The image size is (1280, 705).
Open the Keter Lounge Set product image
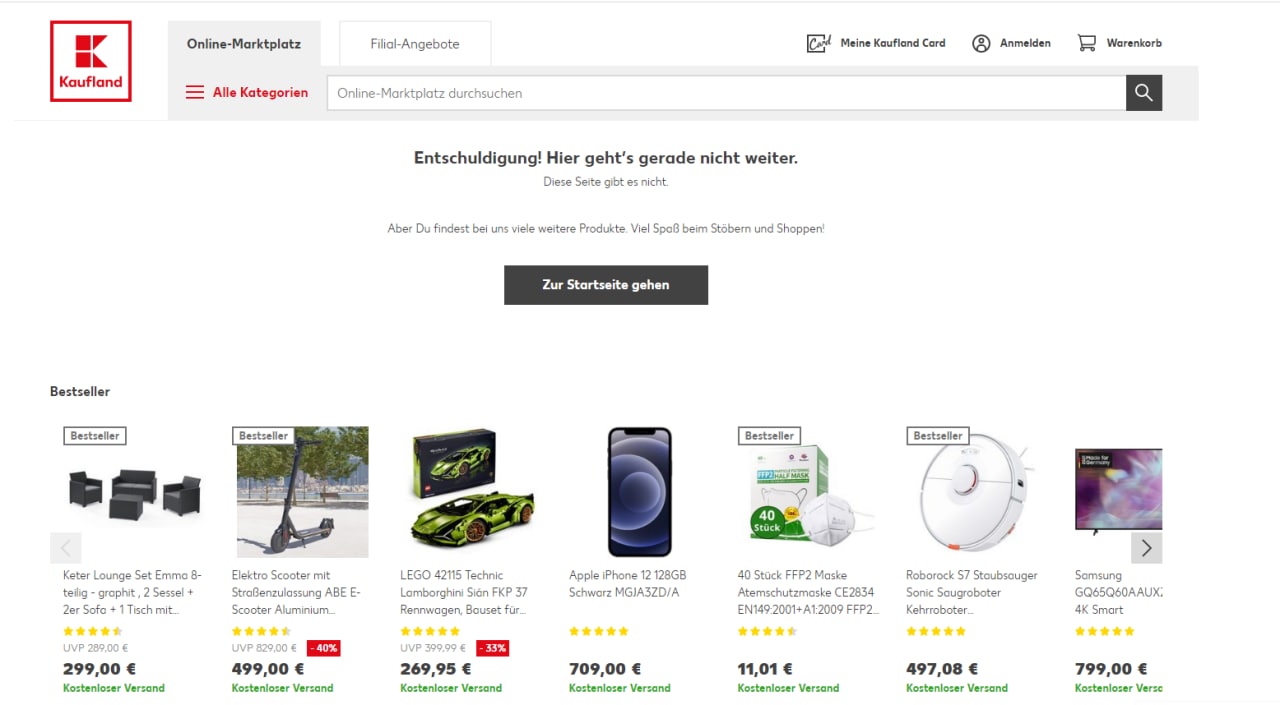134,492
